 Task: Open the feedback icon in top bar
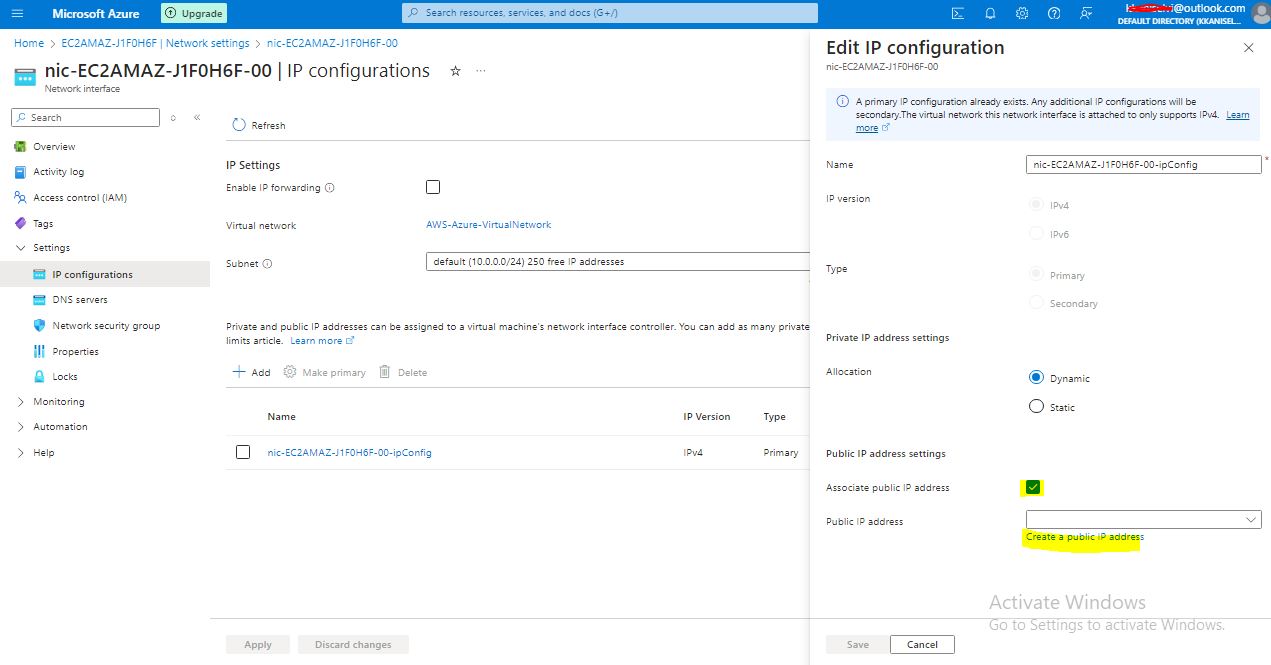1086,13
